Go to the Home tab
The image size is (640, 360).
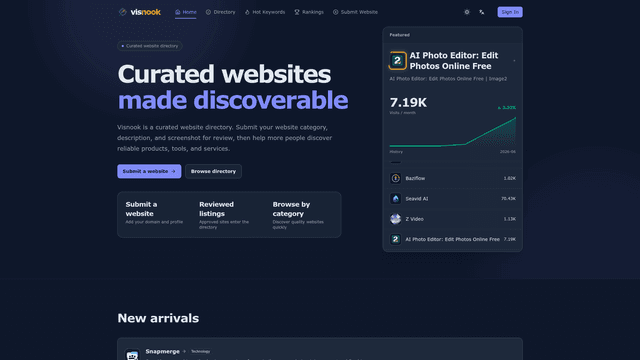click(186, 12)
